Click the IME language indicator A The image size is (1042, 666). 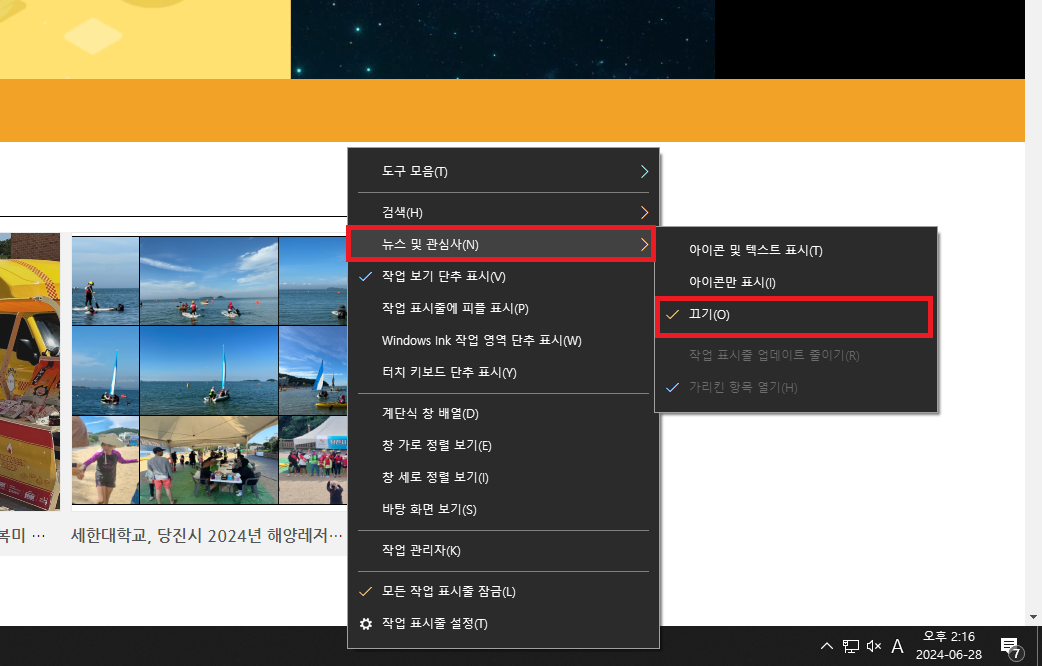(x=897, y=646)
